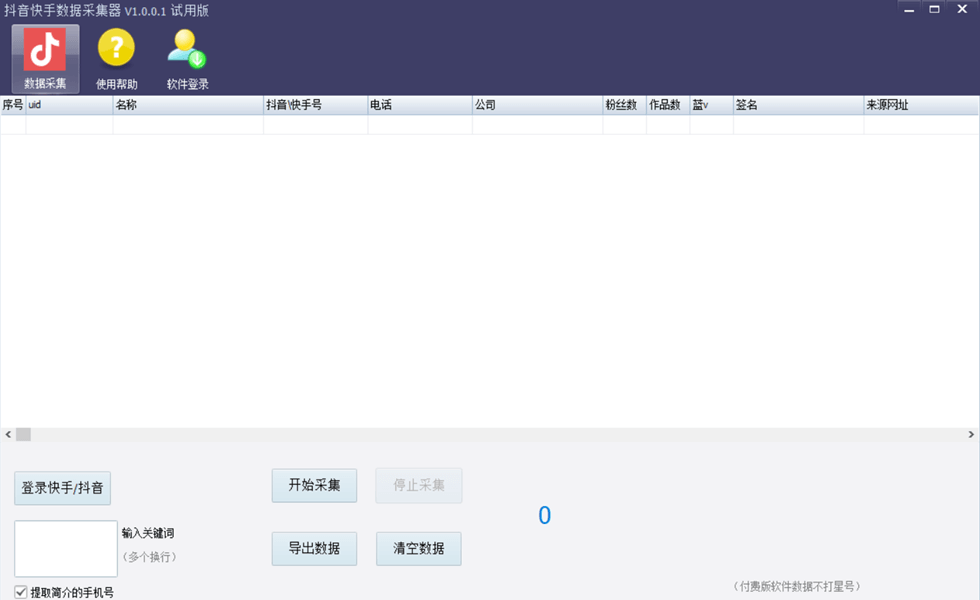Sort by the 签名 column header
980x600 pixels.
798,105
